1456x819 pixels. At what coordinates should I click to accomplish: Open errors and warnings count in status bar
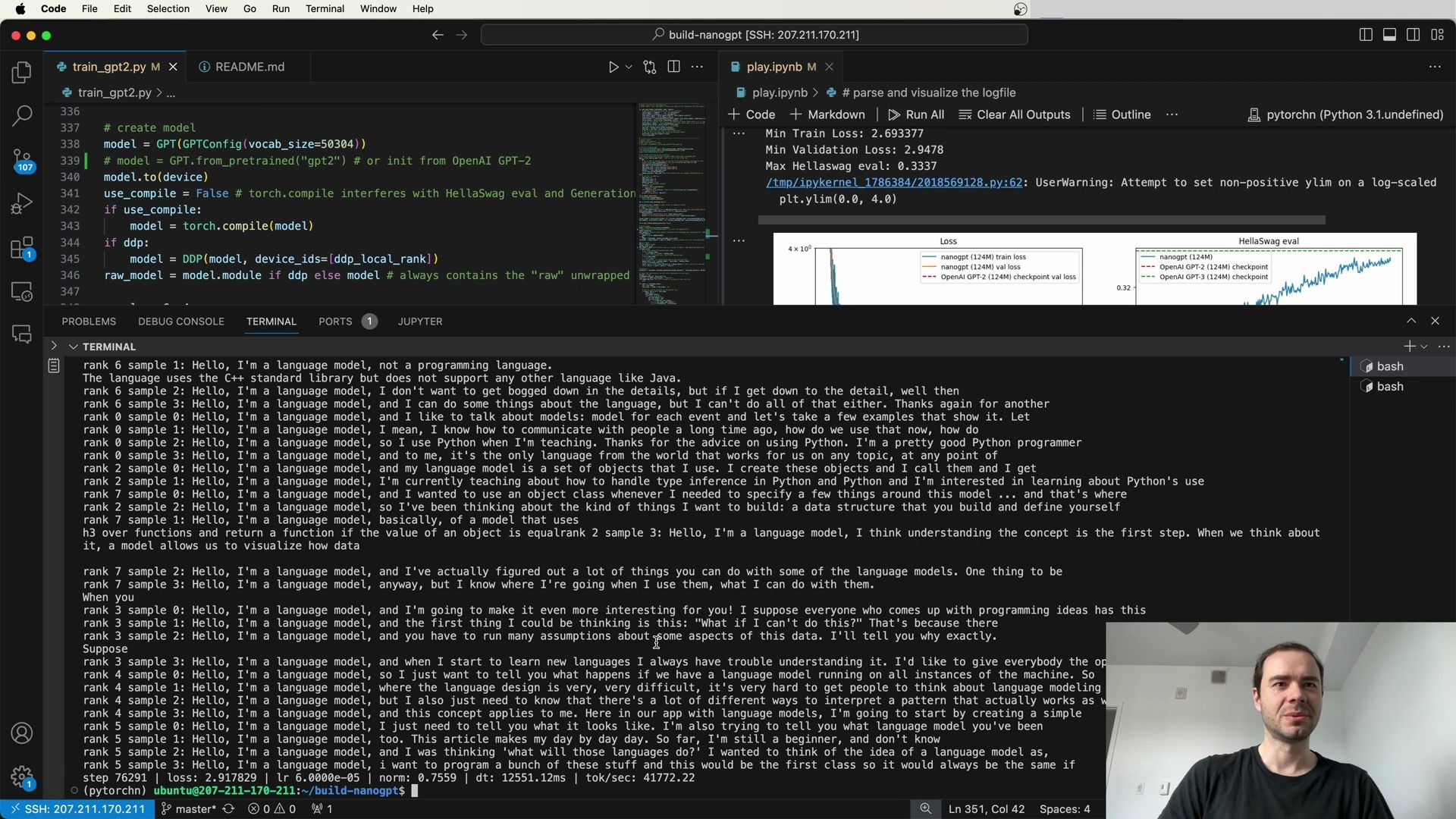tap(271, 809)
